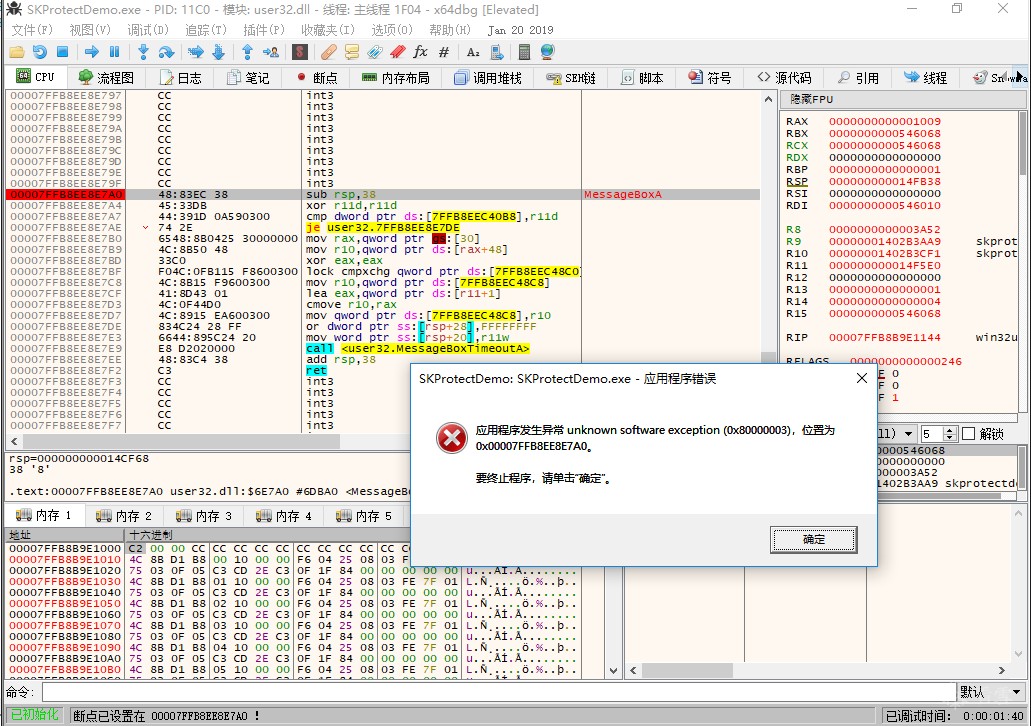Open a file with the folder icon
The image size is (1031, 726).
pyautogui.click(x=16, y=52)
